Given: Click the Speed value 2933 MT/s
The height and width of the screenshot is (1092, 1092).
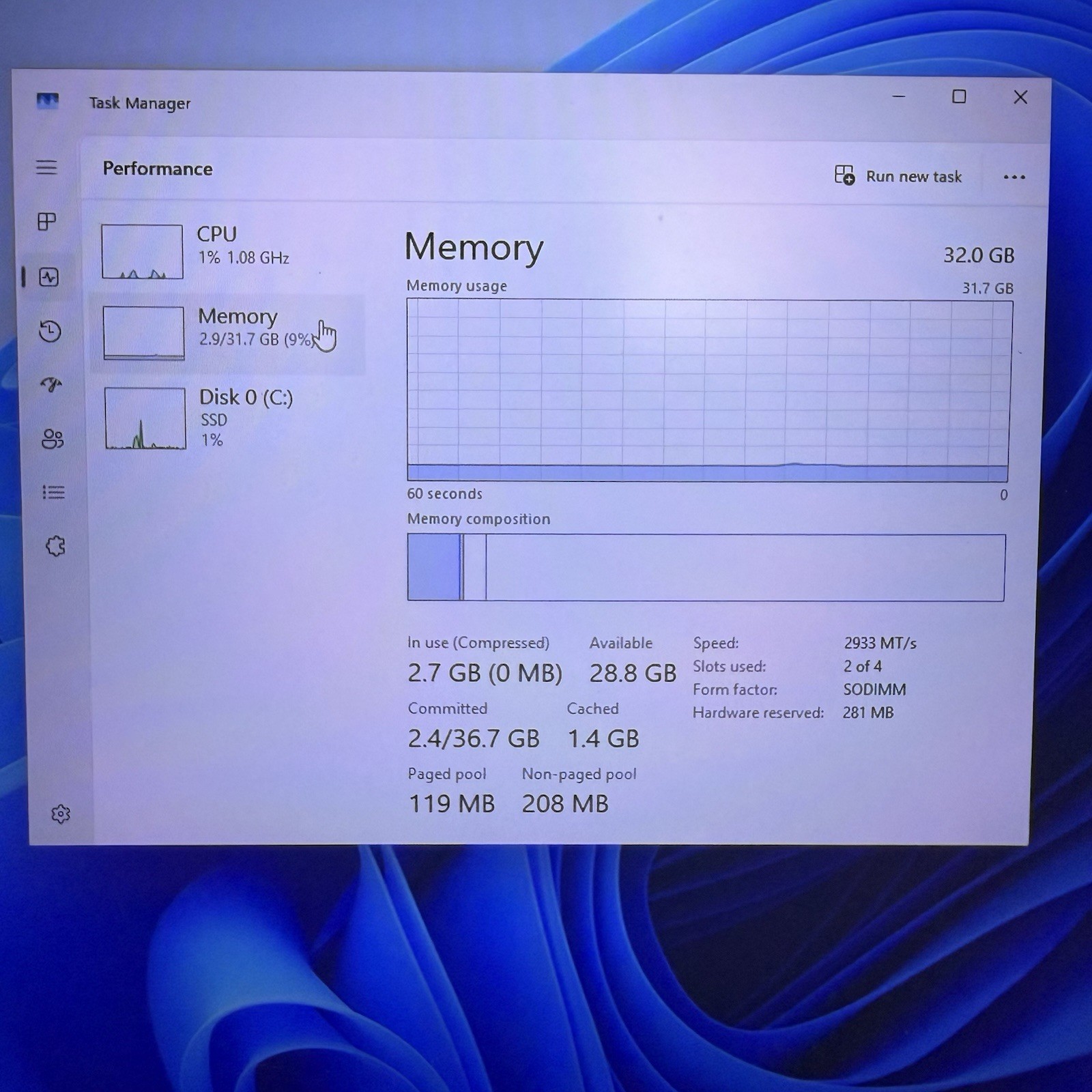Looking at the screenshot, I should tap(880, 643).
